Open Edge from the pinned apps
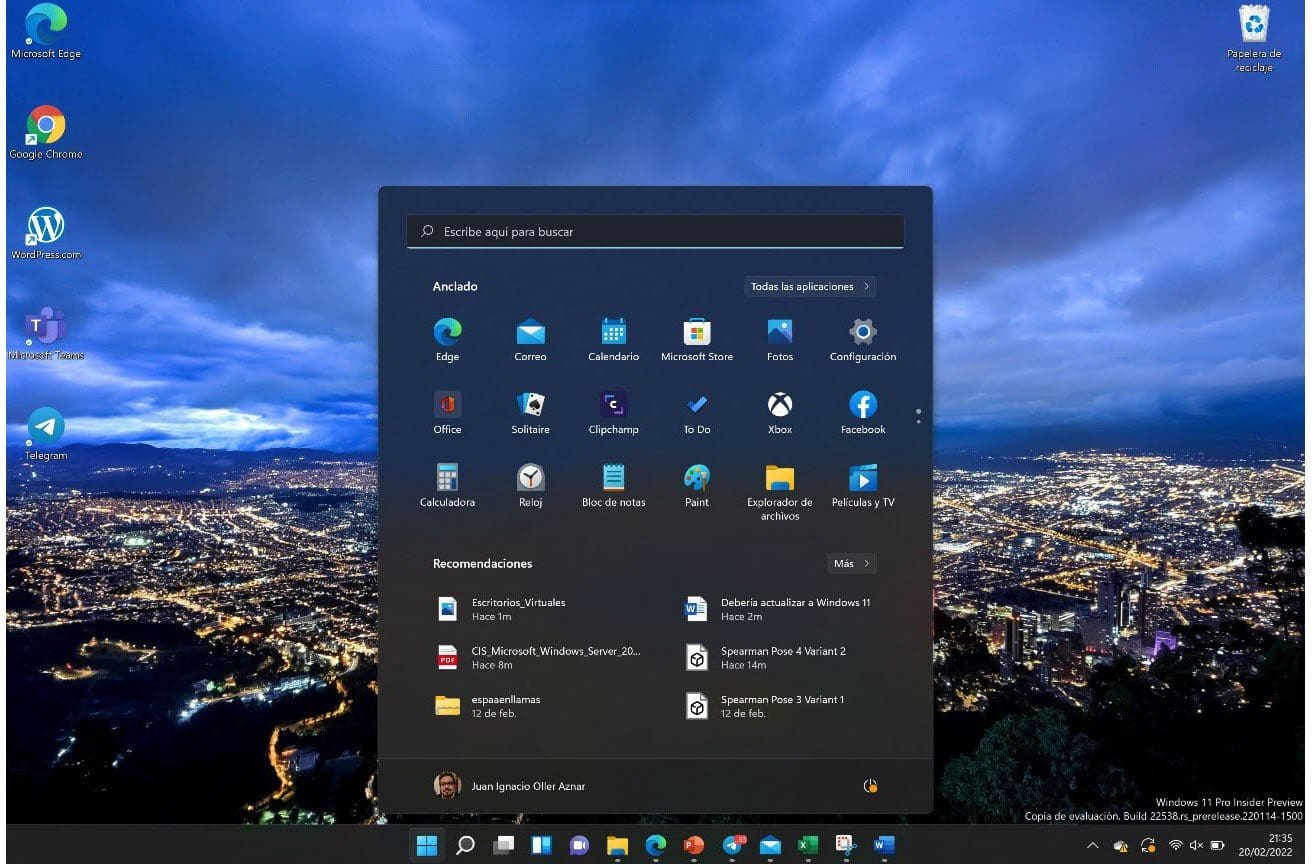The image size is (1314, 864). pos(447,339)
